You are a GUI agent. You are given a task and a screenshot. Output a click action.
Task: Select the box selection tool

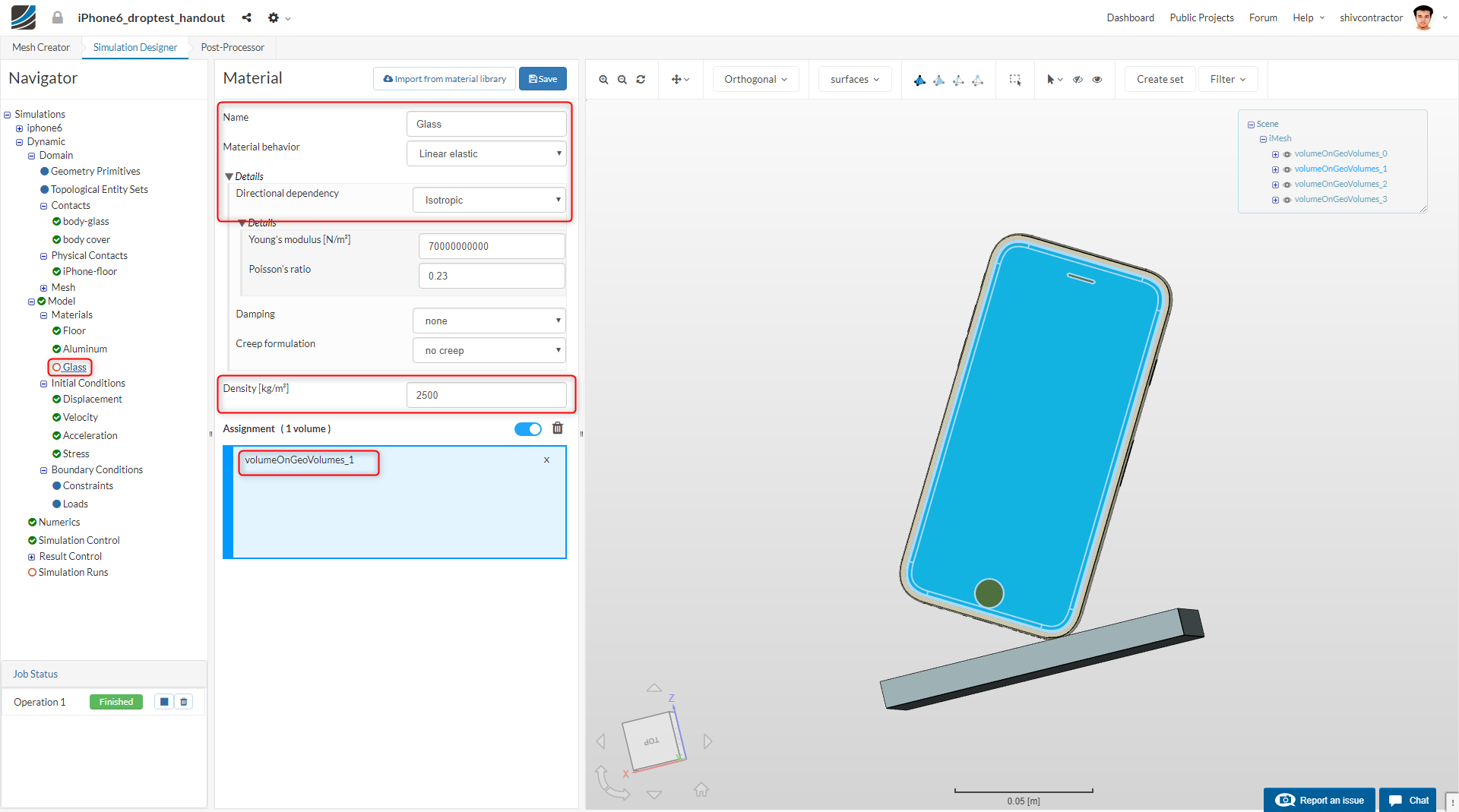[x=1015, y=79]
